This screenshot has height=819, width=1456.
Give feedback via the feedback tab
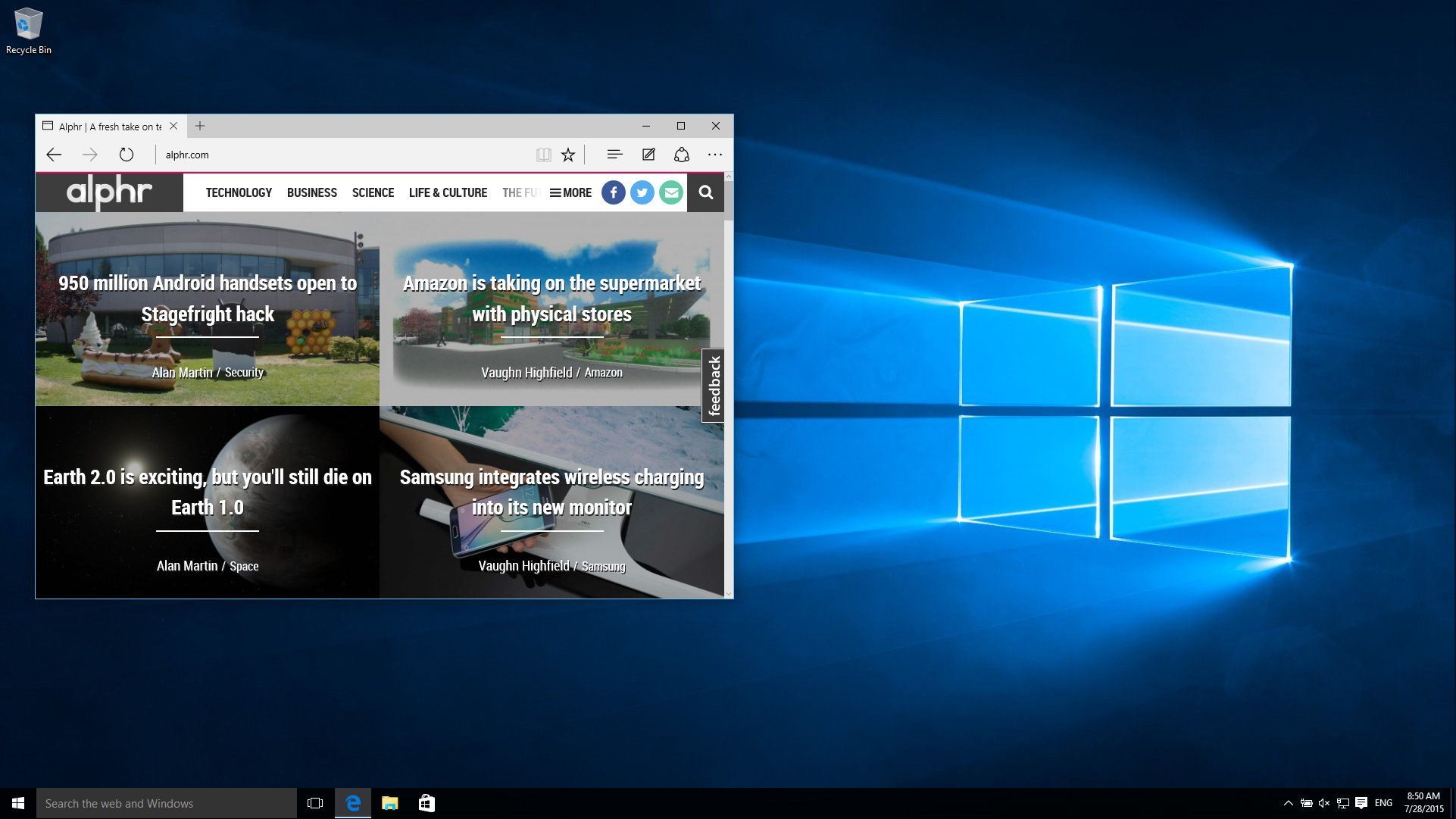(714, 386)
